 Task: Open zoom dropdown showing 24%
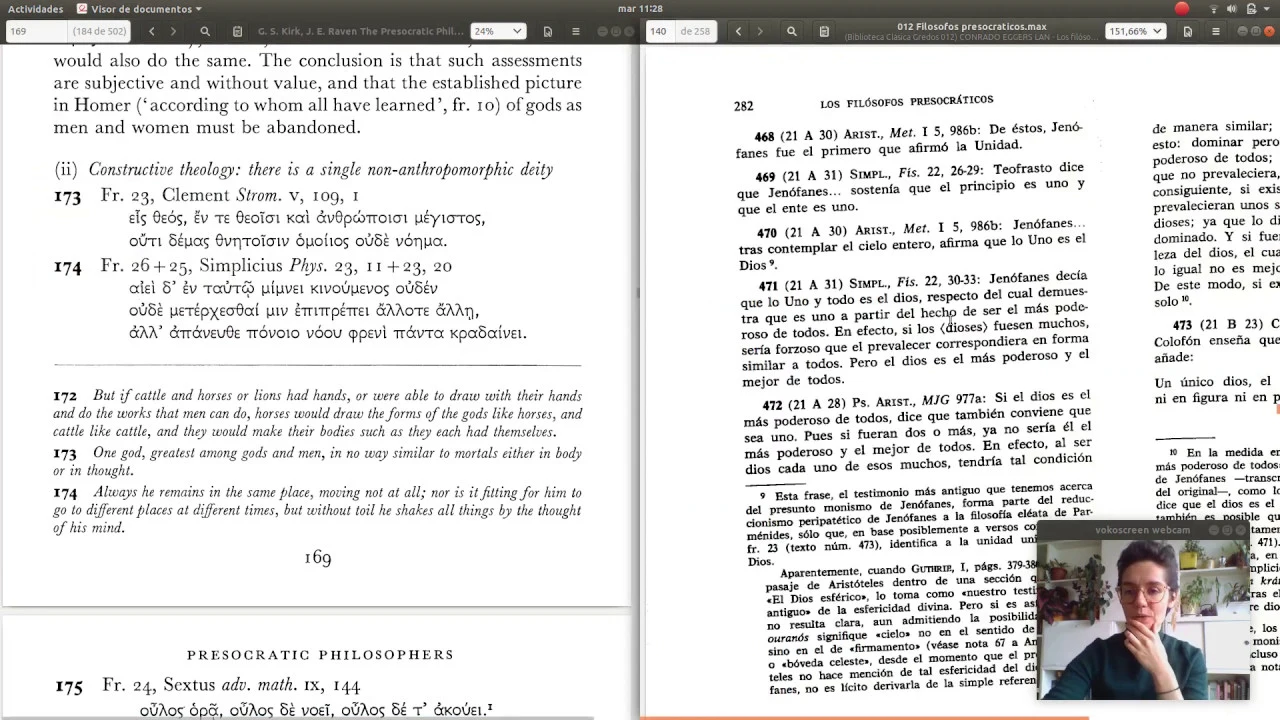point(498,31)
